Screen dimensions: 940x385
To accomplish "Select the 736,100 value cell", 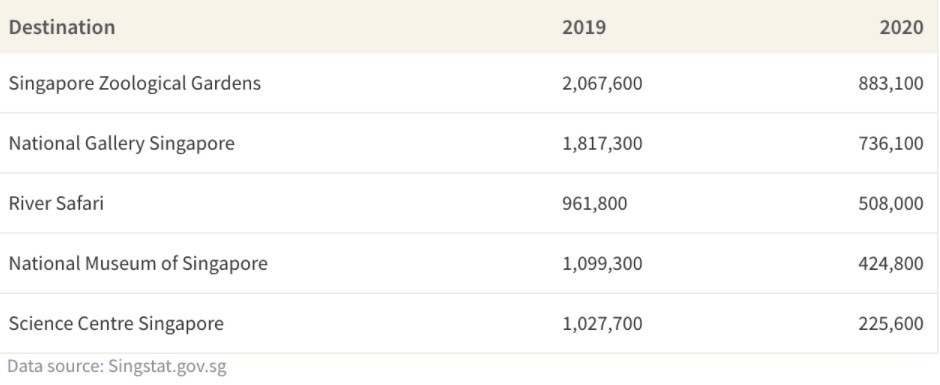I will tap(891, 143).
